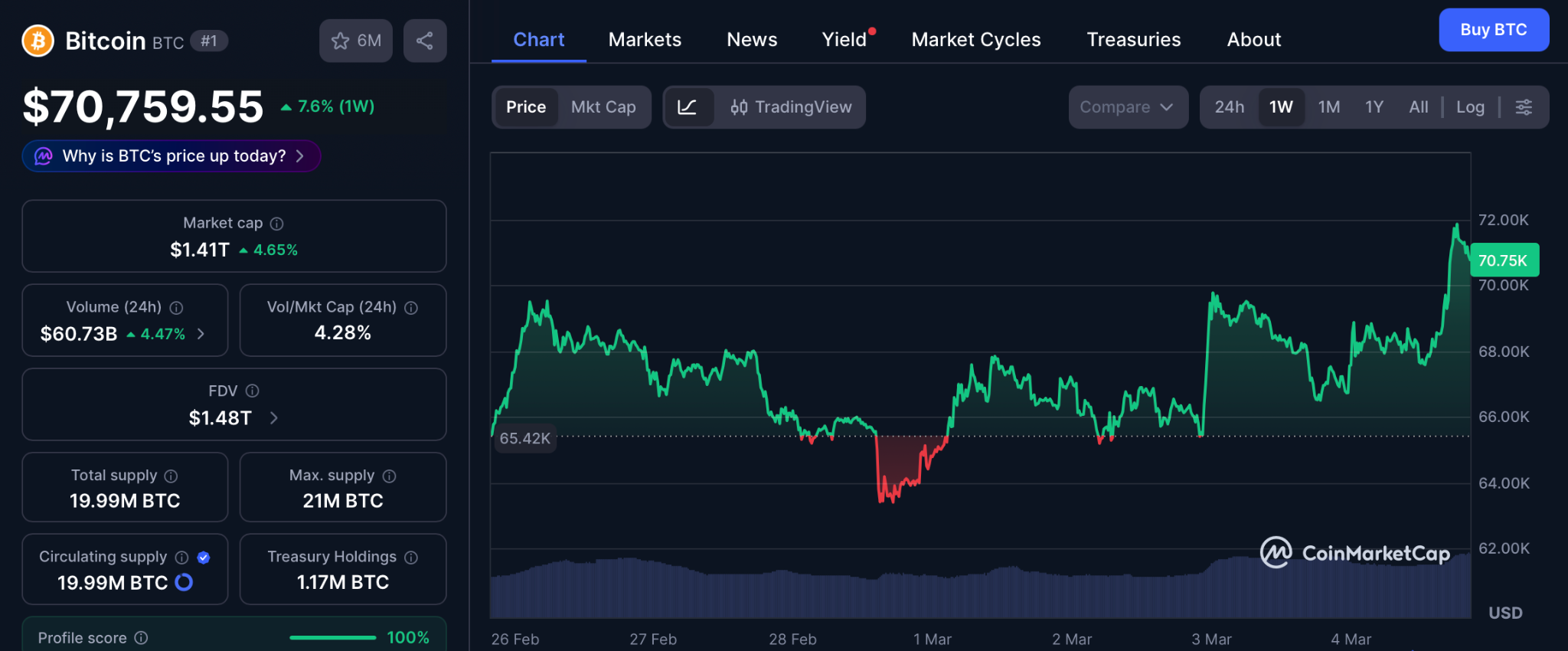
Task: Open the Markets tab
Action: pos(645,40)
